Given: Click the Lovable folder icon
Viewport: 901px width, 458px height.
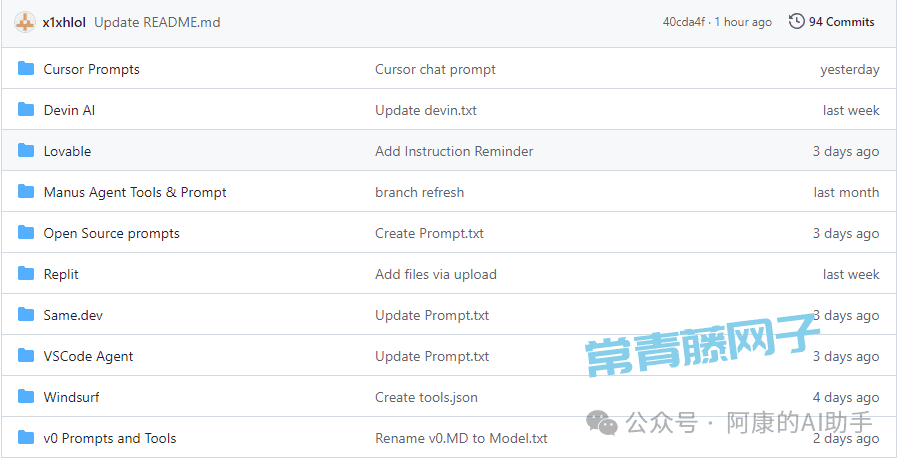Looking at the screenshot, I should [26, 151].
